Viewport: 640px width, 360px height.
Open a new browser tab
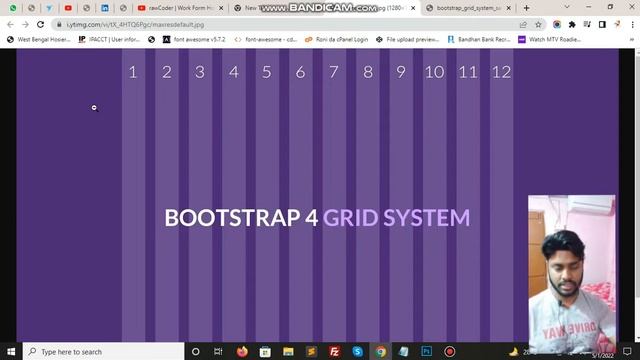tap(527, 8)
